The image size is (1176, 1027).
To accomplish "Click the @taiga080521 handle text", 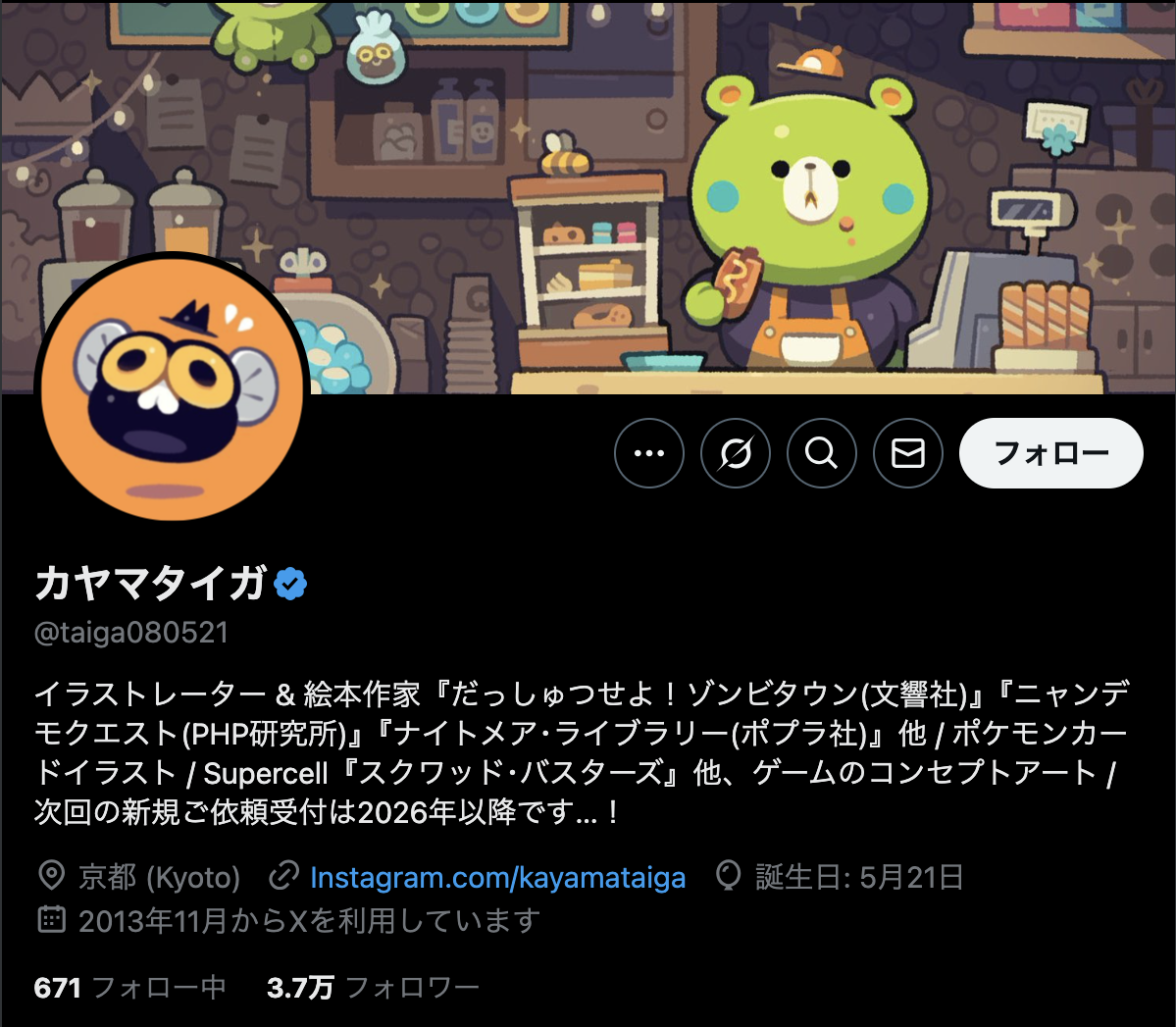I will point(131,633).
